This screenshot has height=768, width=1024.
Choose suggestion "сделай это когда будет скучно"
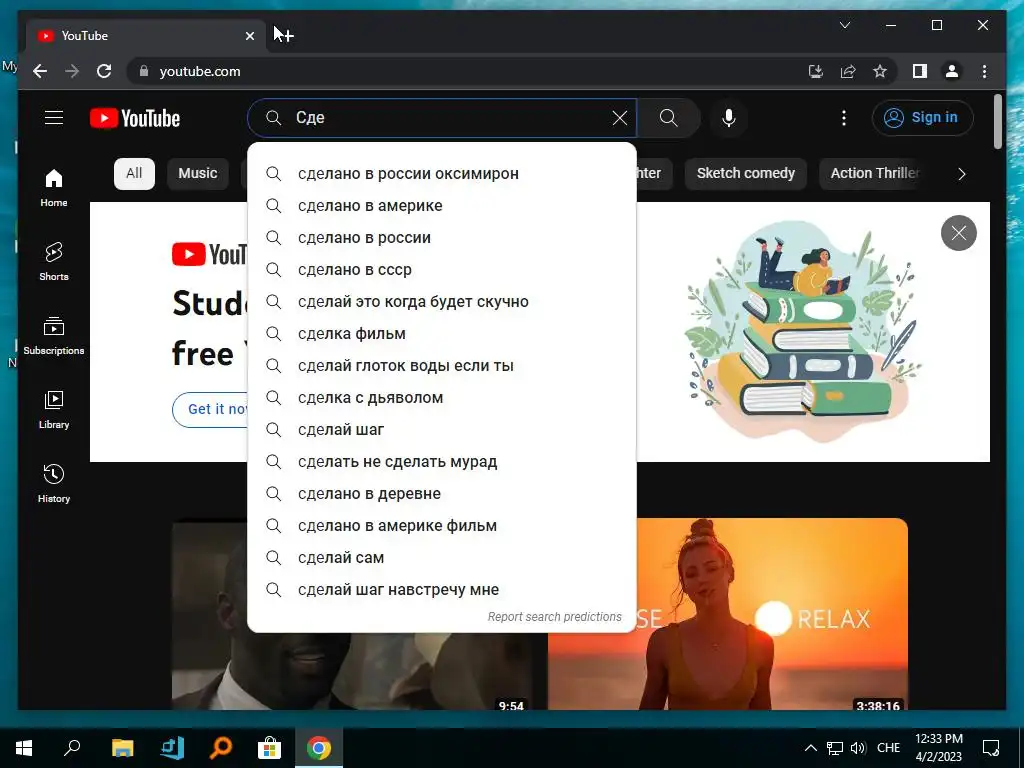tap(442, 302)
